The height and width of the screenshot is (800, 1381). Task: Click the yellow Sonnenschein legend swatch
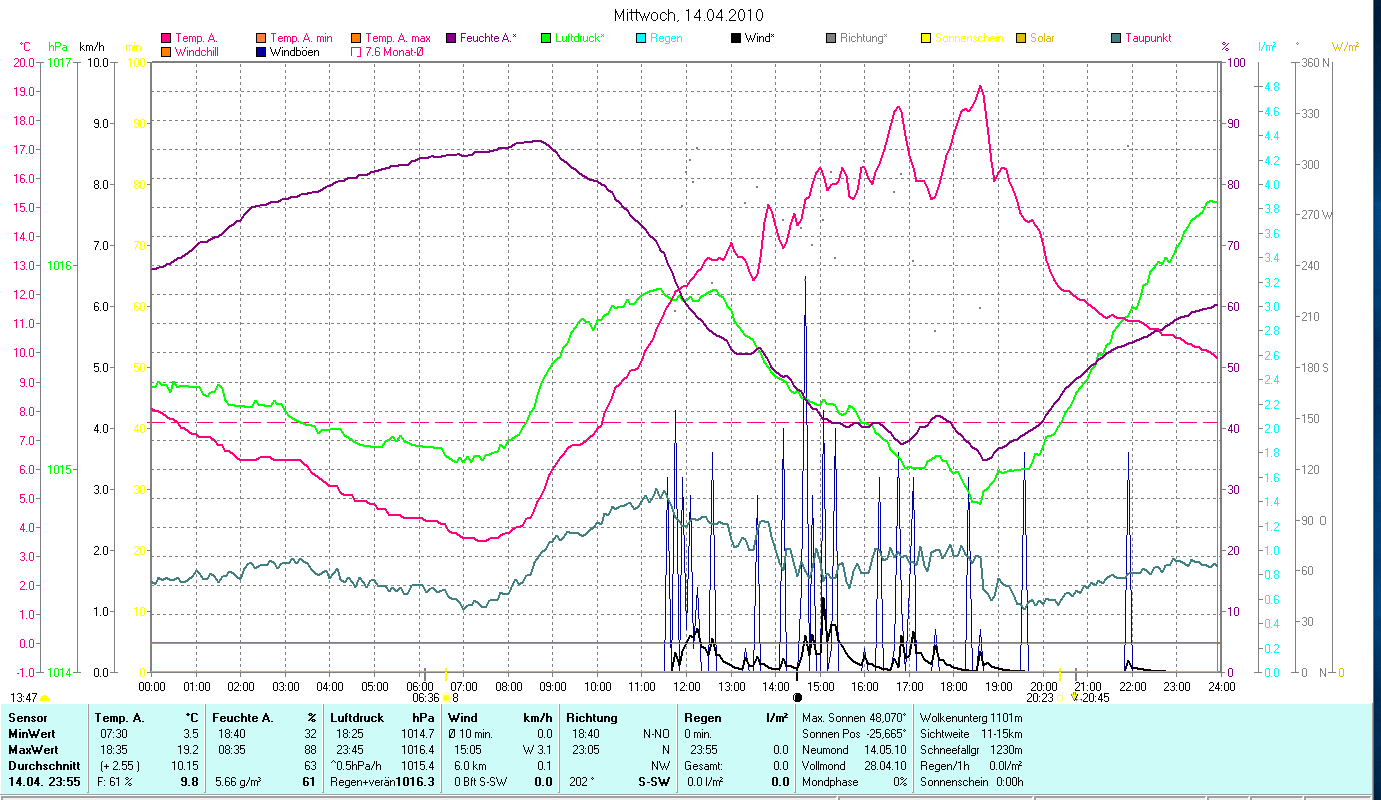point(926,38)
